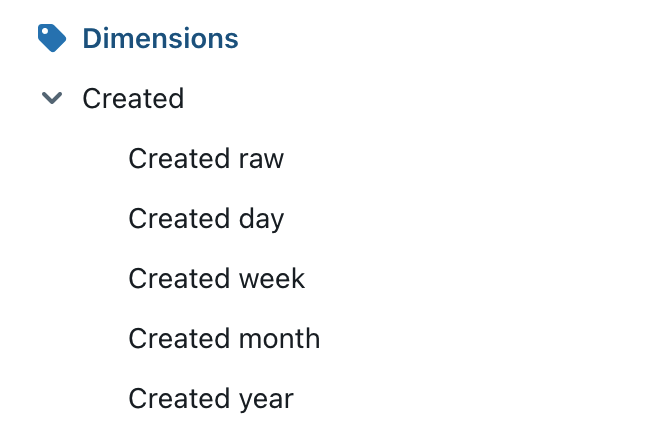Open the Dimensions section header
652x440 pixels.
[x=160, y=39]
